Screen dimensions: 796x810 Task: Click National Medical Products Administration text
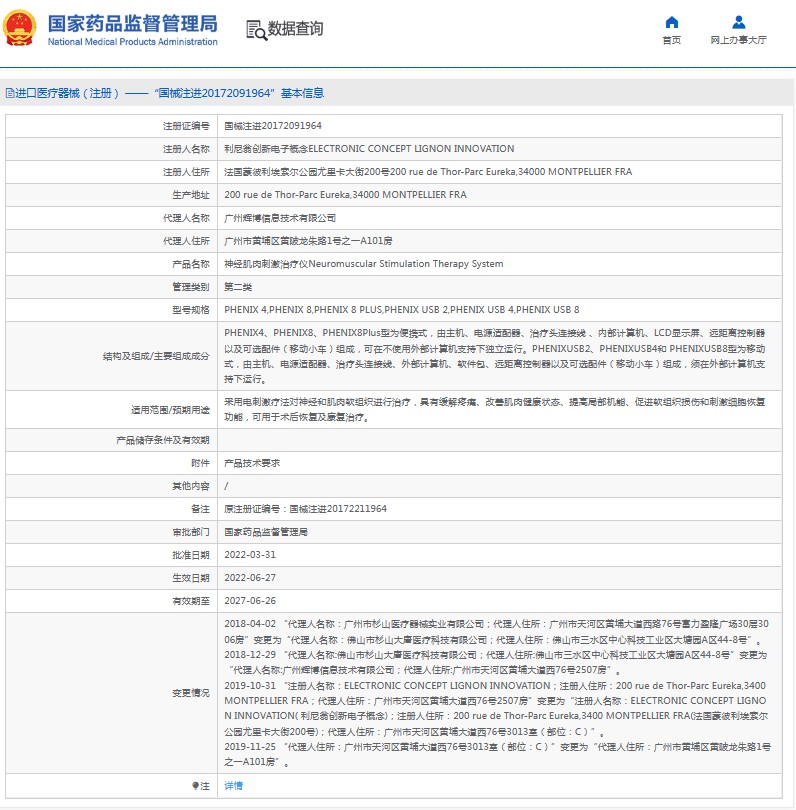[x=133, y=42]
